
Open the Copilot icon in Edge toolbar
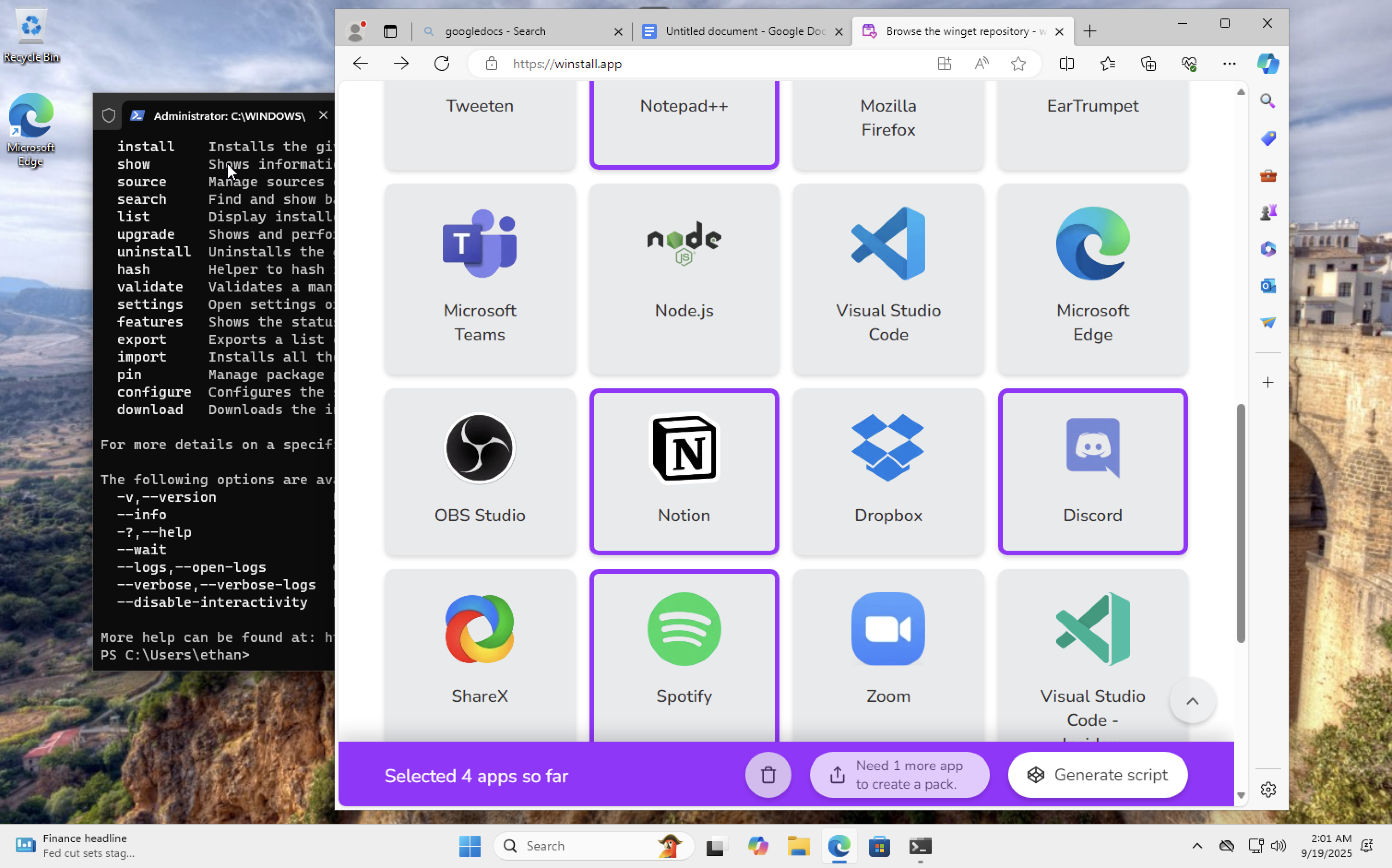tap(1267, 64)
